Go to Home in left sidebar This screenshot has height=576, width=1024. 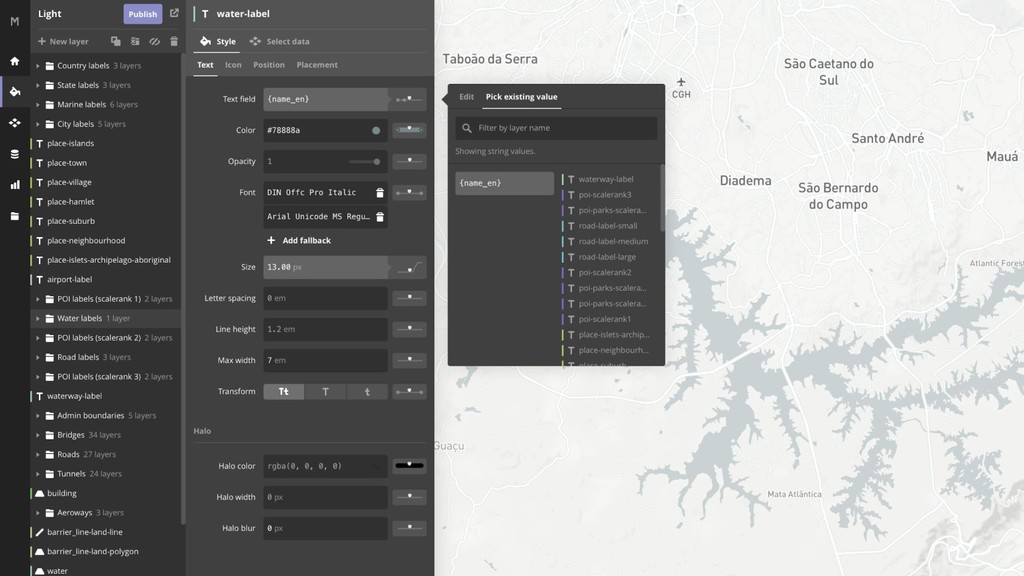(x=14, y=61)
